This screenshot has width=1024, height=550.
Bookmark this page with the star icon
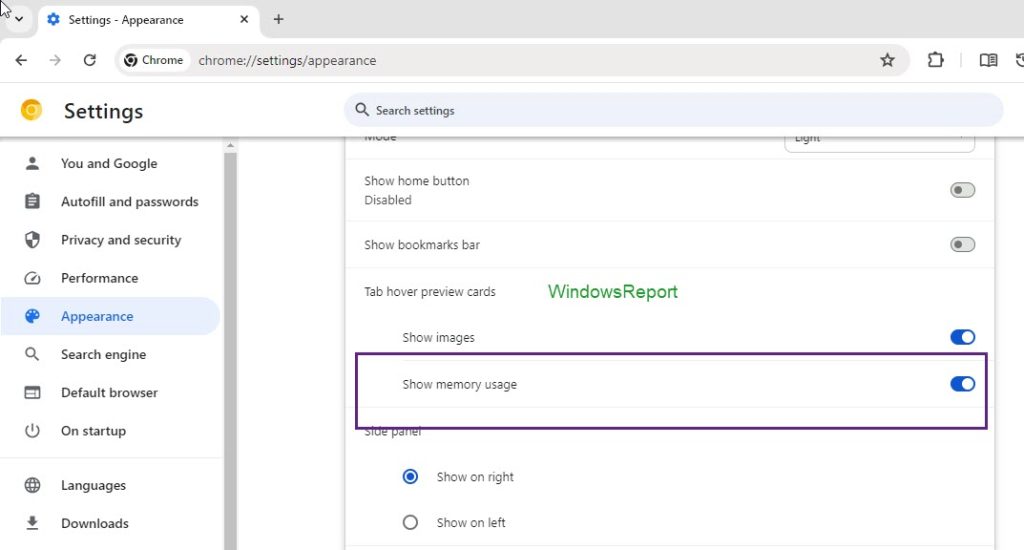tap(887, 60)
